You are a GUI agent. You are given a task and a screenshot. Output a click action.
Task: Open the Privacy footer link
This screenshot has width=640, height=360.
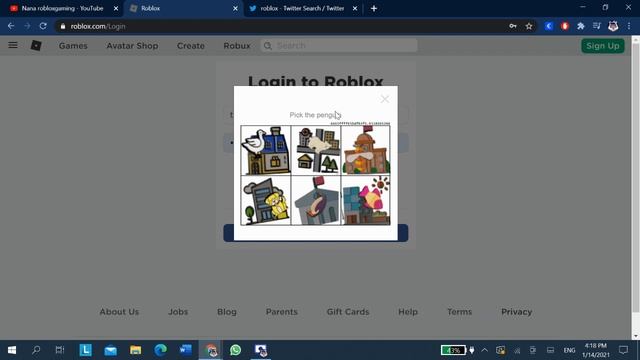point(516,312)
